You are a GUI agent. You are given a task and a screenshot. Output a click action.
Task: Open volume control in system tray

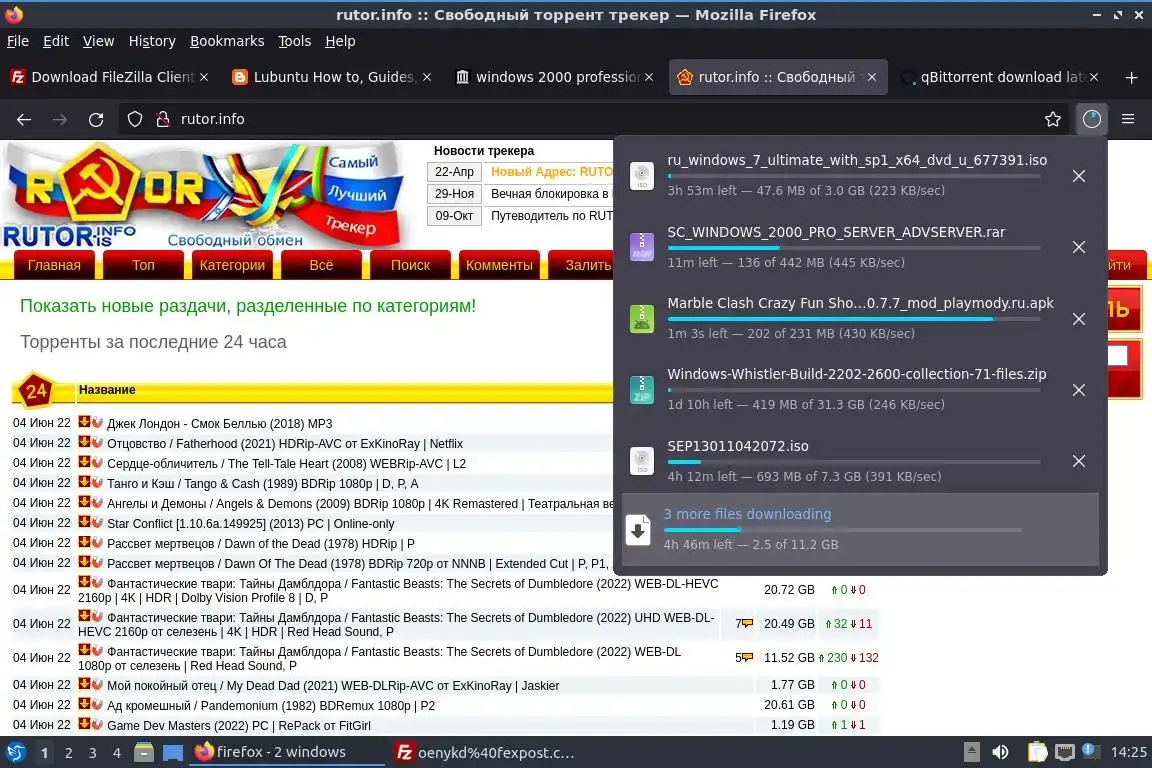(x=1000, y=752)
